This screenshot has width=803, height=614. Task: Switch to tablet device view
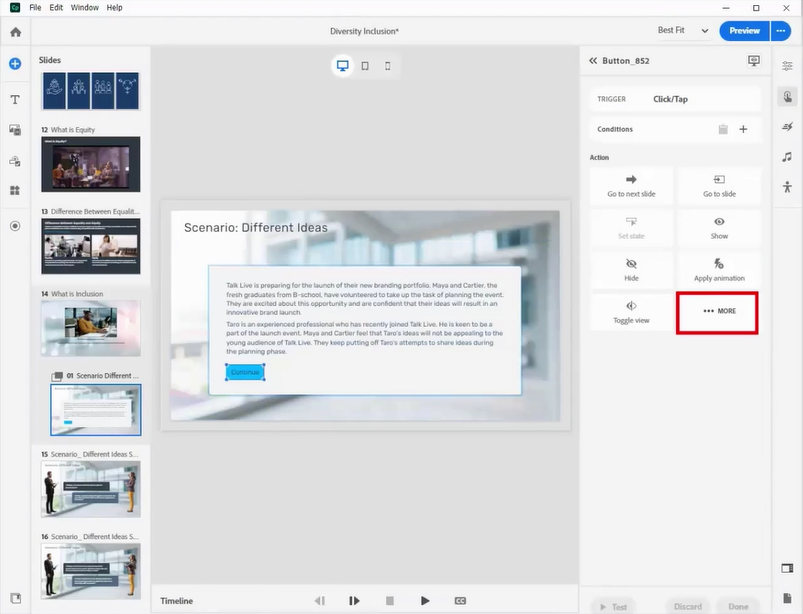coord(365,66)
